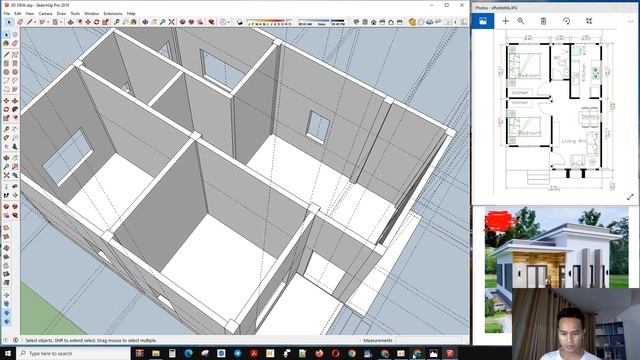Choose Orbit tool in left palette

point(6,158)
